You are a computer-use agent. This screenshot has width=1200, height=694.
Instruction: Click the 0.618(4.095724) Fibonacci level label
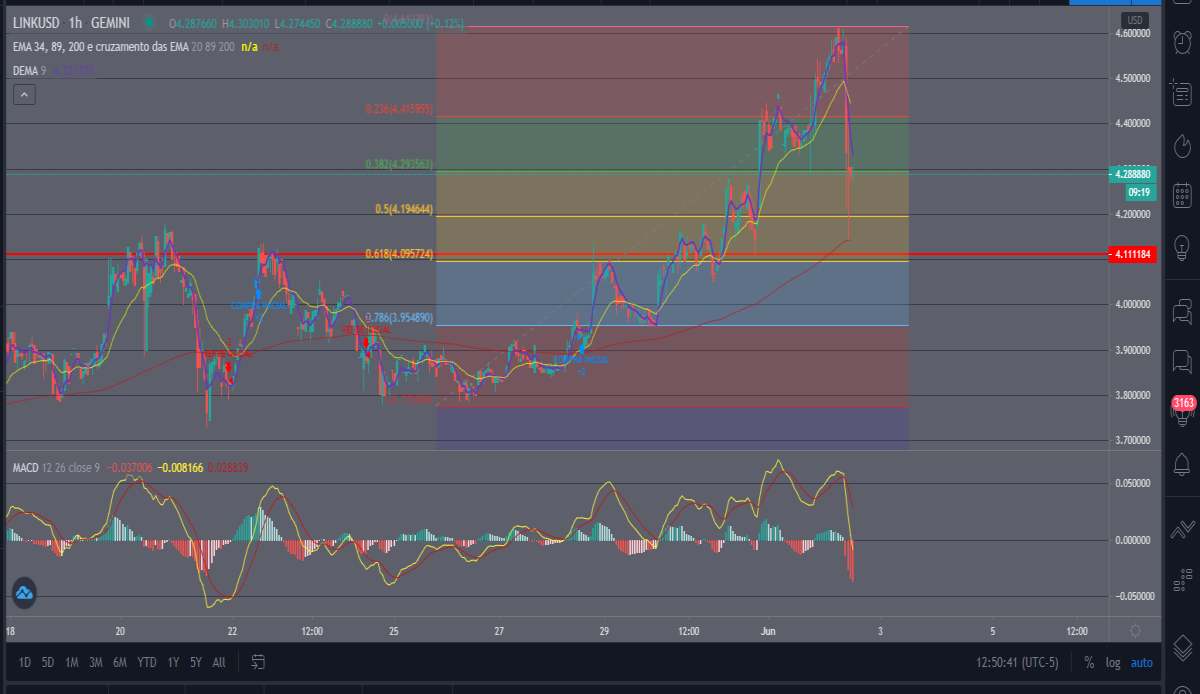coord(397,255)
